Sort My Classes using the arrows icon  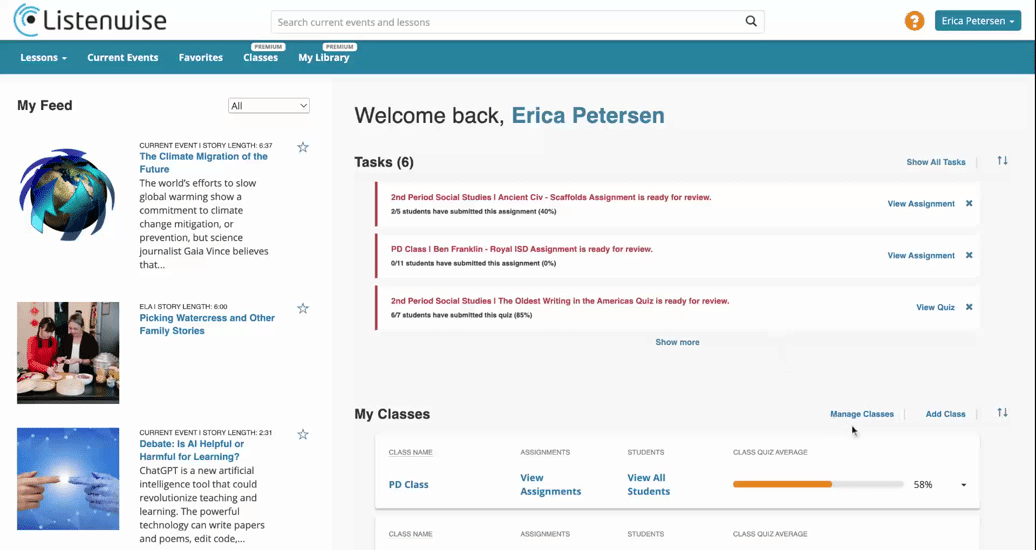tap(1002, 412)
